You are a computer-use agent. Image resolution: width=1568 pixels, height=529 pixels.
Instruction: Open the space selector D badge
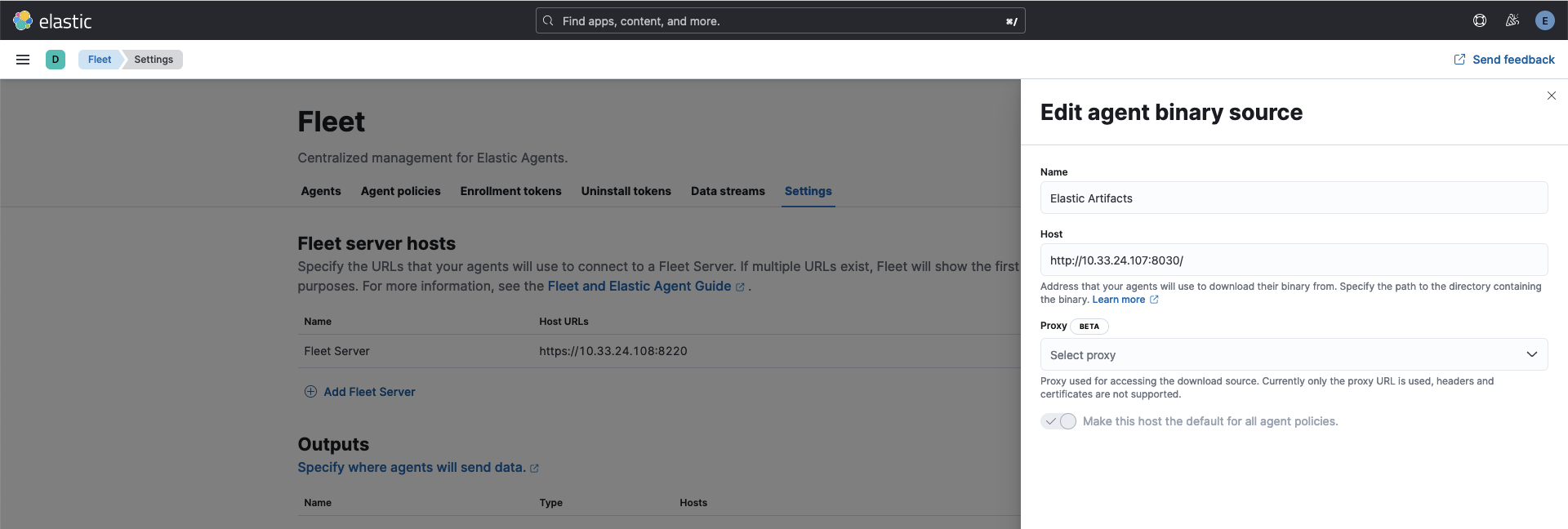coord(56,60)
